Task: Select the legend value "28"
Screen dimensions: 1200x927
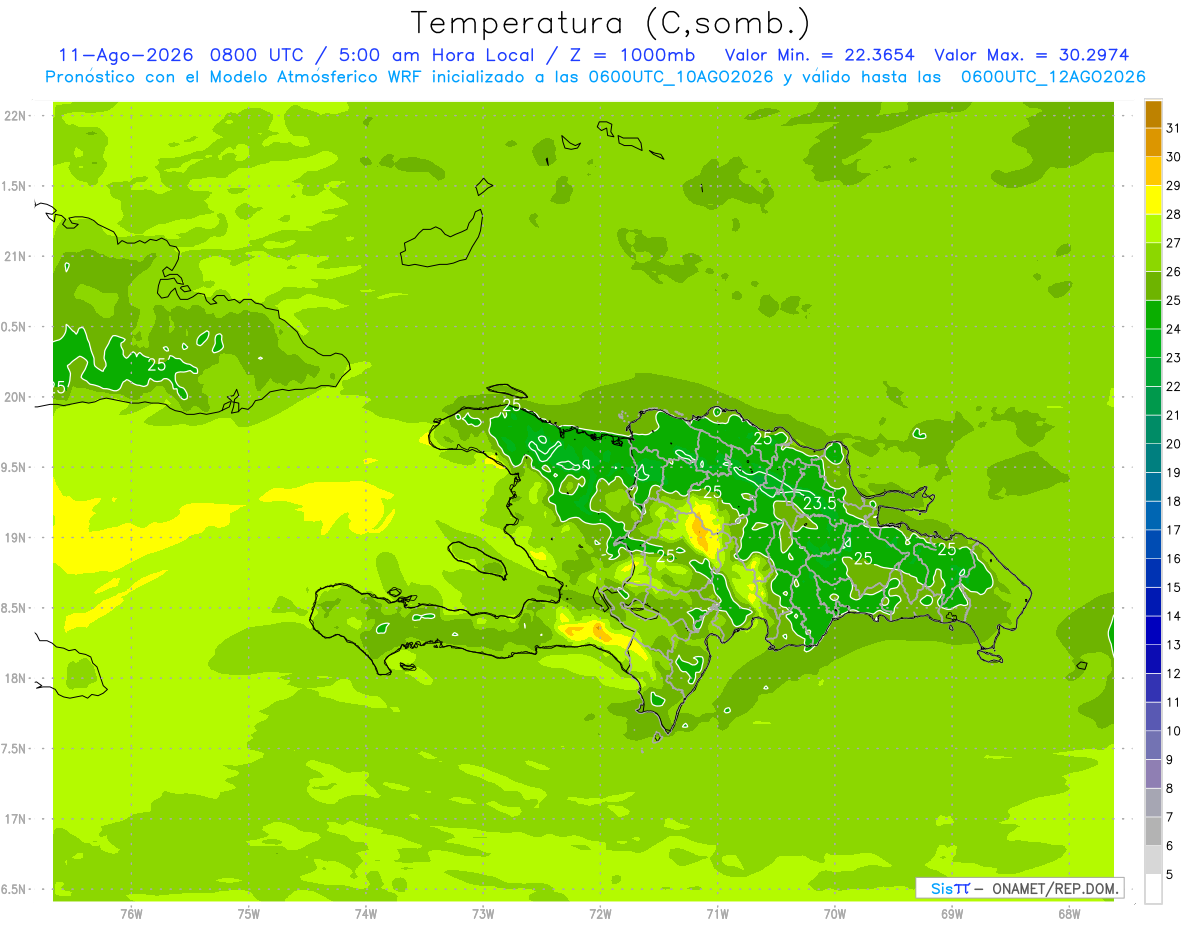Action: 1174,214
